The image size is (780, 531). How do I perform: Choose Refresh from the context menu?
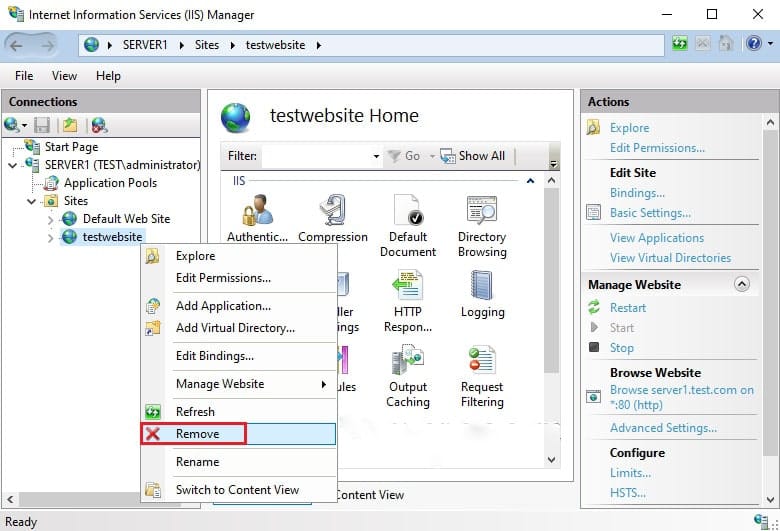pos(239,412)
